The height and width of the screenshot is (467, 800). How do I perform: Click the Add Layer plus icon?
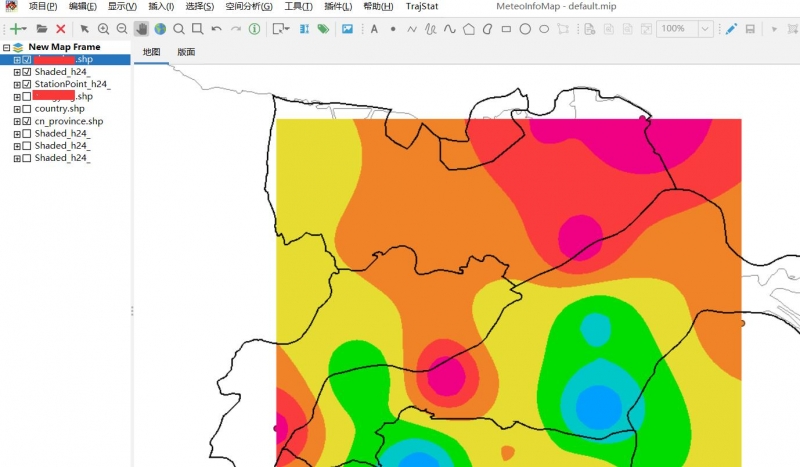[15, 29]
